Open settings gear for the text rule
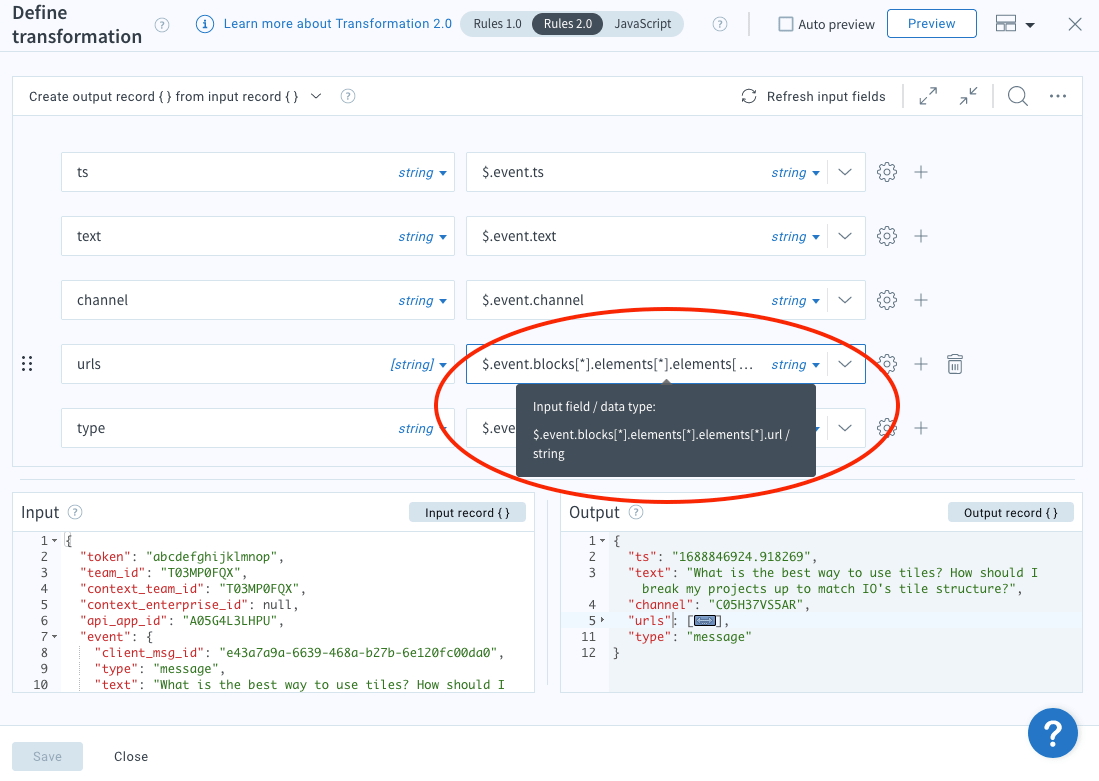The width and height of the screenshot is (1099, 781). click(887, 236)
